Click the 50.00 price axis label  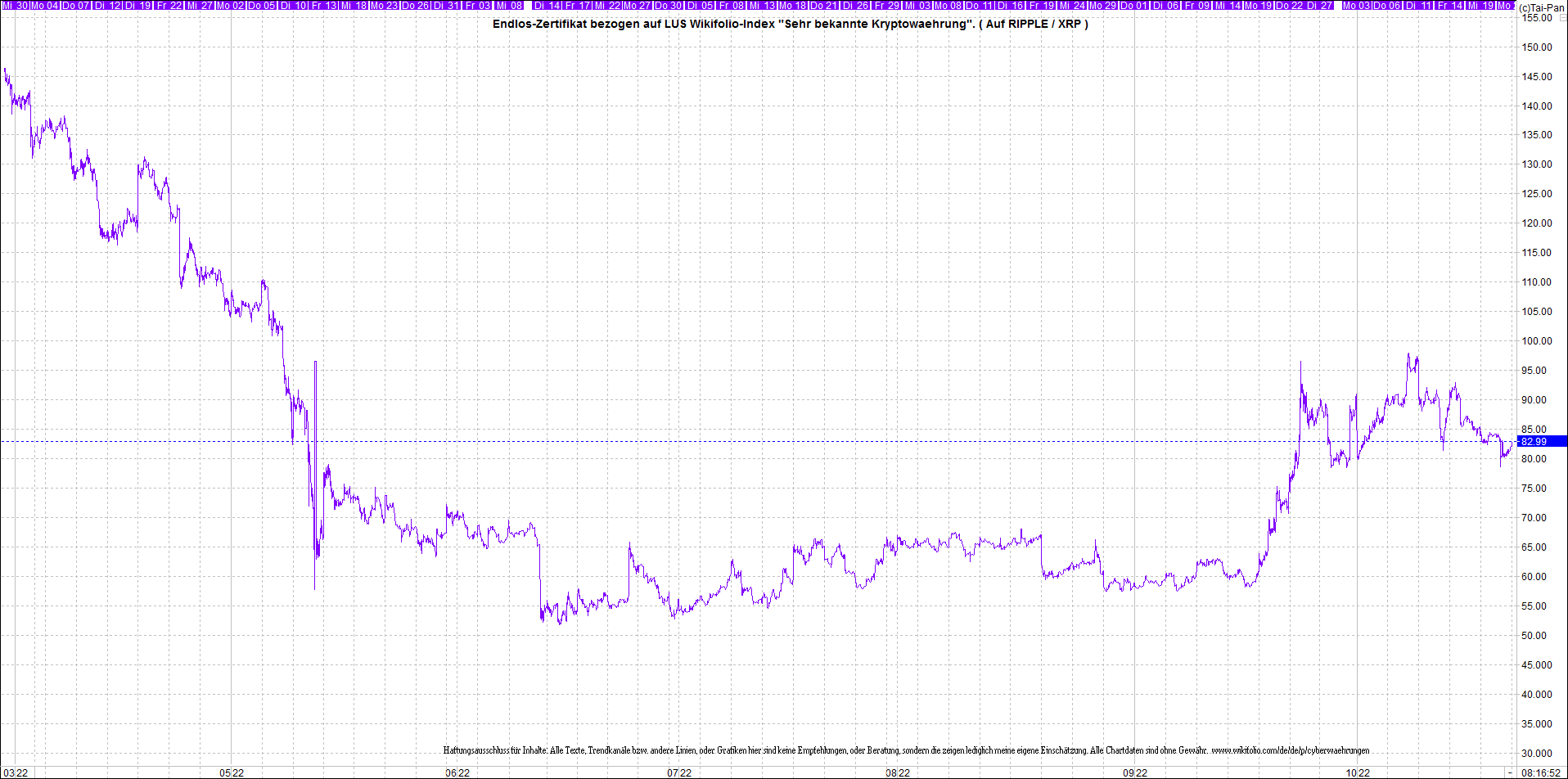pos(1534,636)
